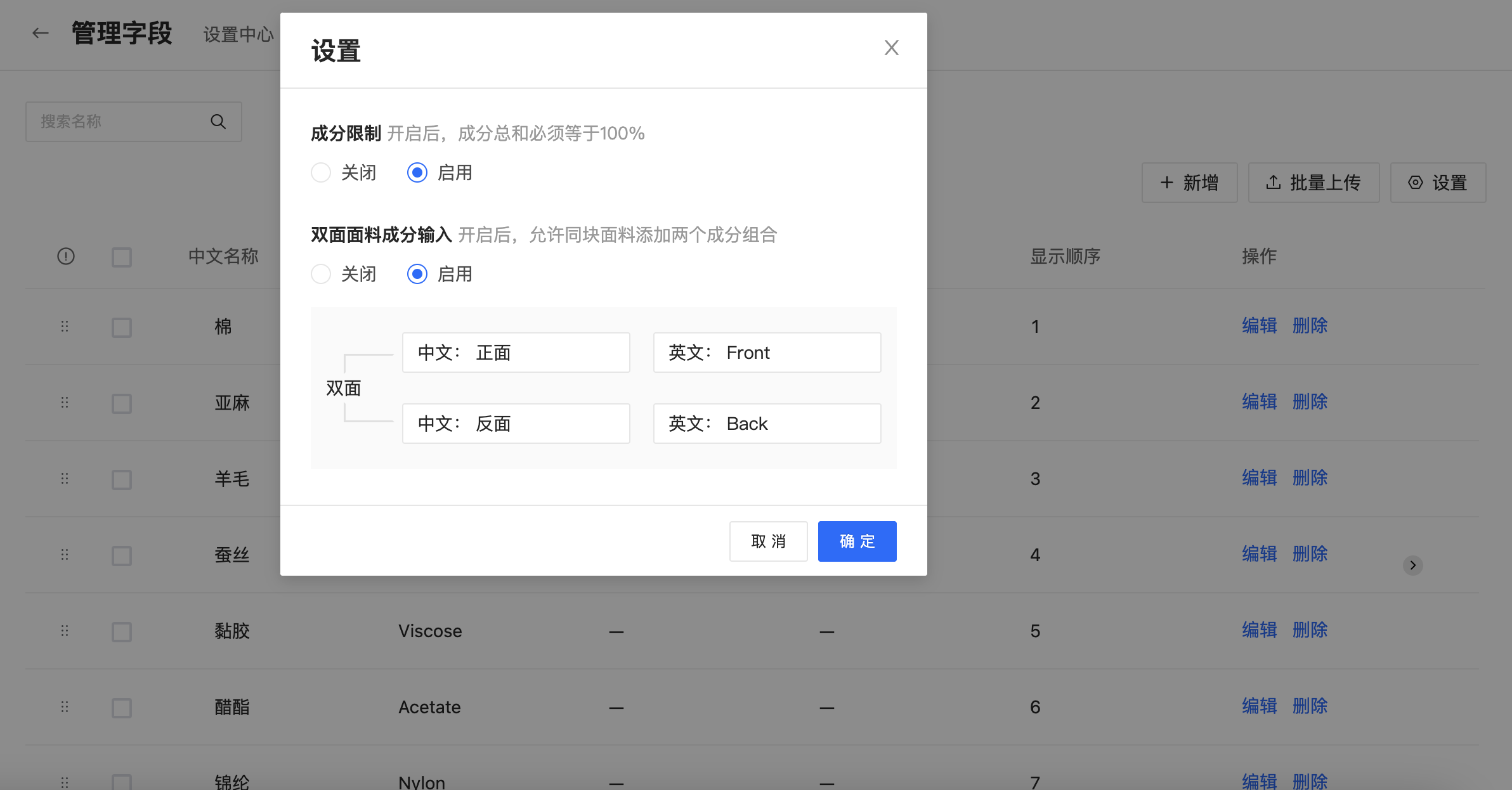Click the info icon in the table header
1512x790 pixels.
coord(66,256)
